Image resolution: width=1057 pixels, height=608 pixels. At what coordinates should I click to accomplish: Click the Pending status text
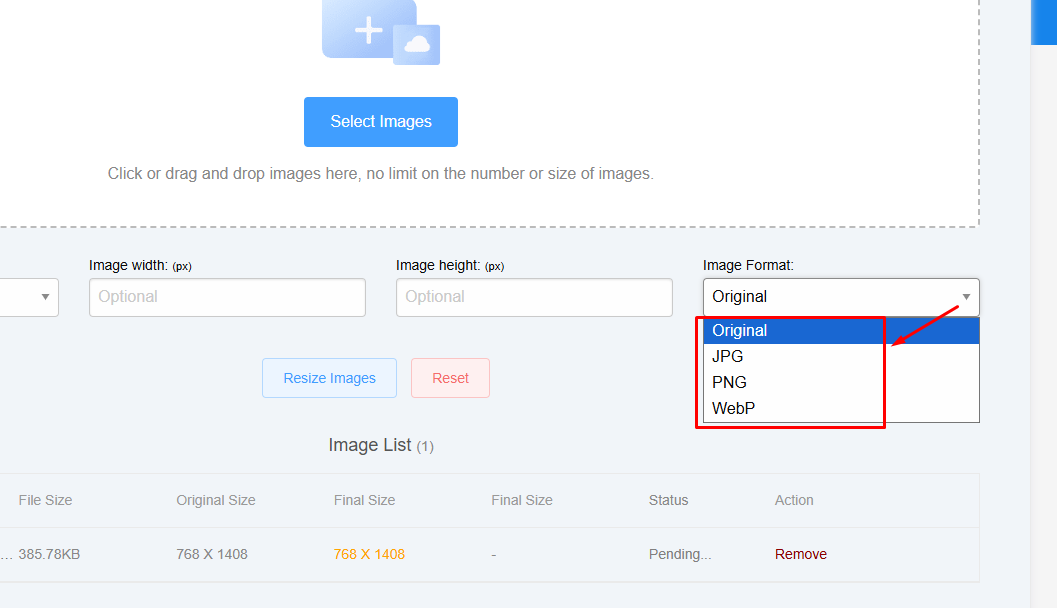(680, 554)
